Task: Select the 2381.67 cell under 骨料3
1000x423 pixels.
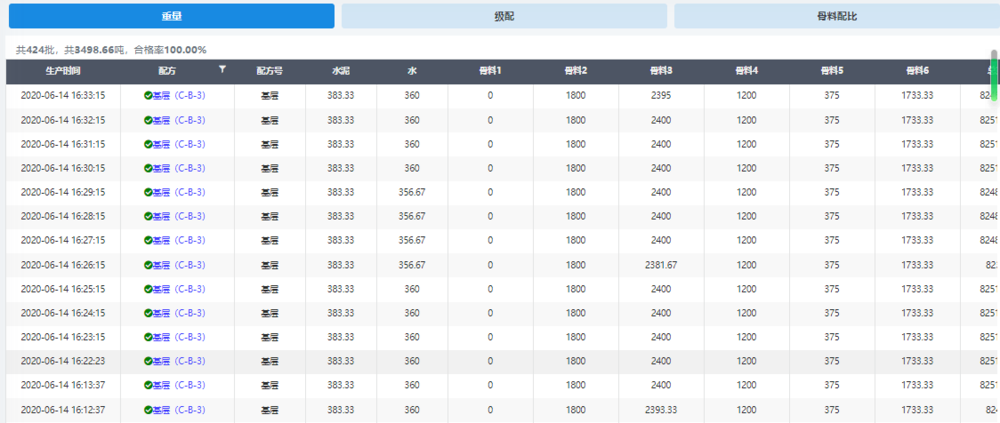Action: pyautogui.click(x=661, y=265)
